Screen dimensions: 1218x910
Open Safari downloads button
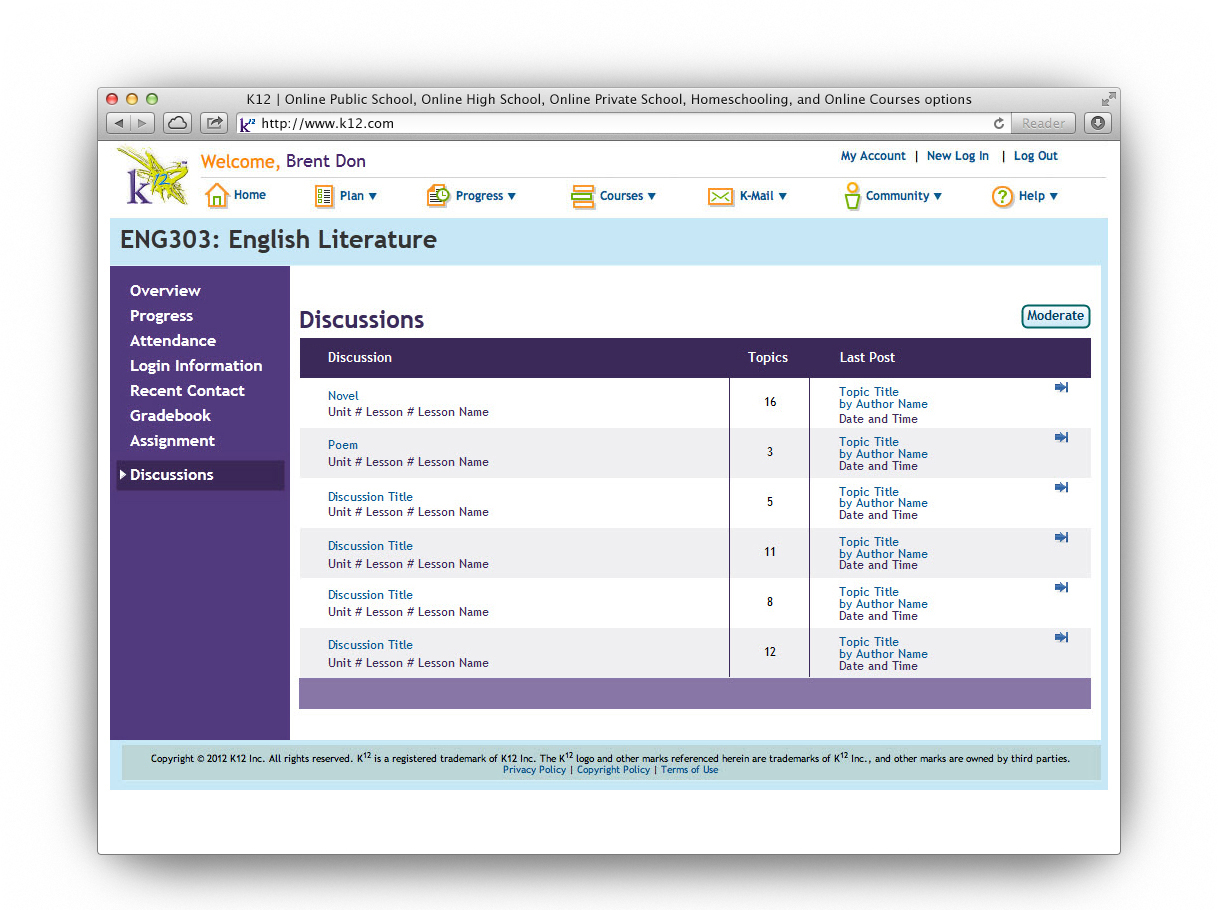click(x=1098, y=123)
